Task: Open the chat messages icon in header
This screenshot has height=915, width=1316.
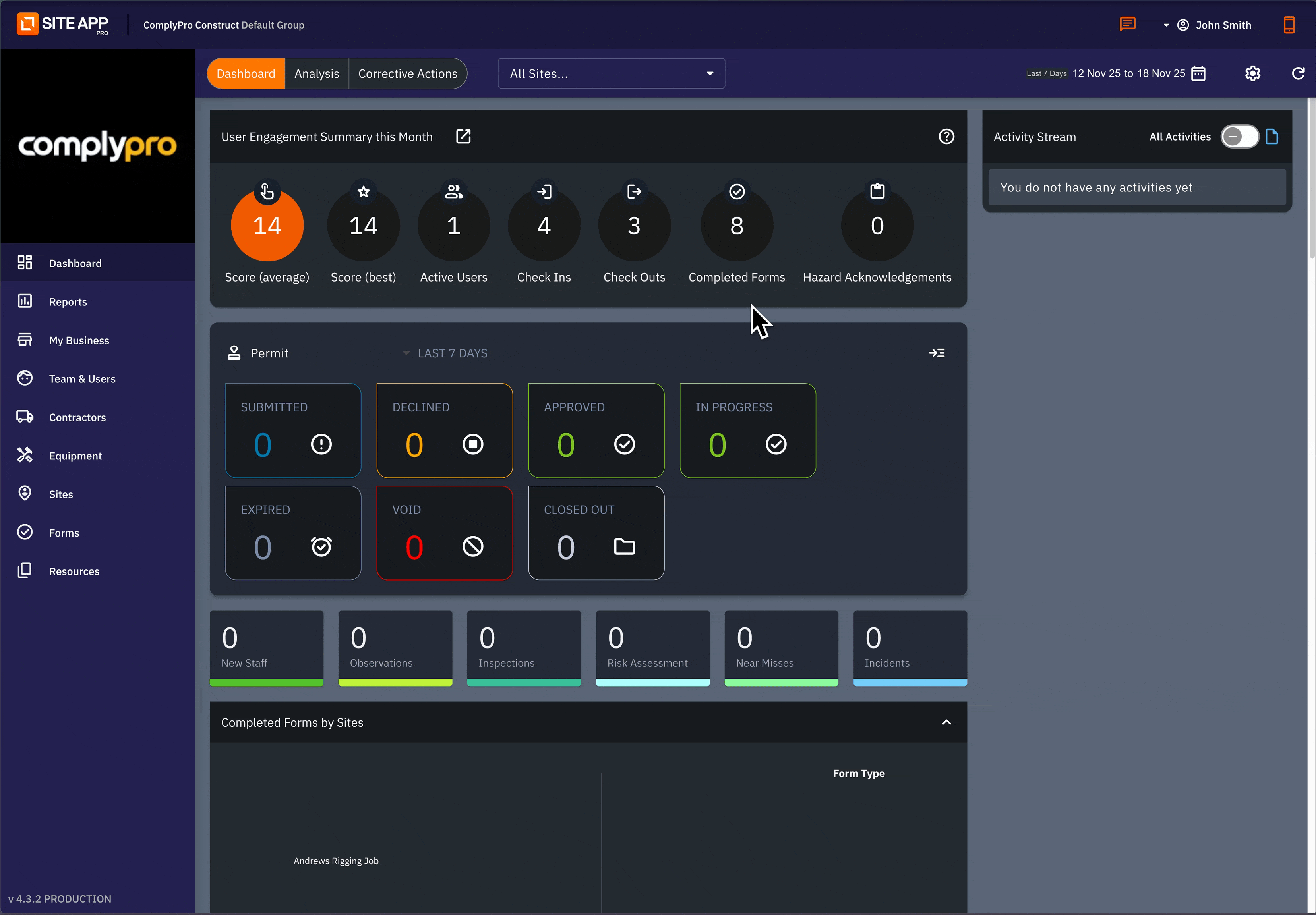Action: (1127, 24)
